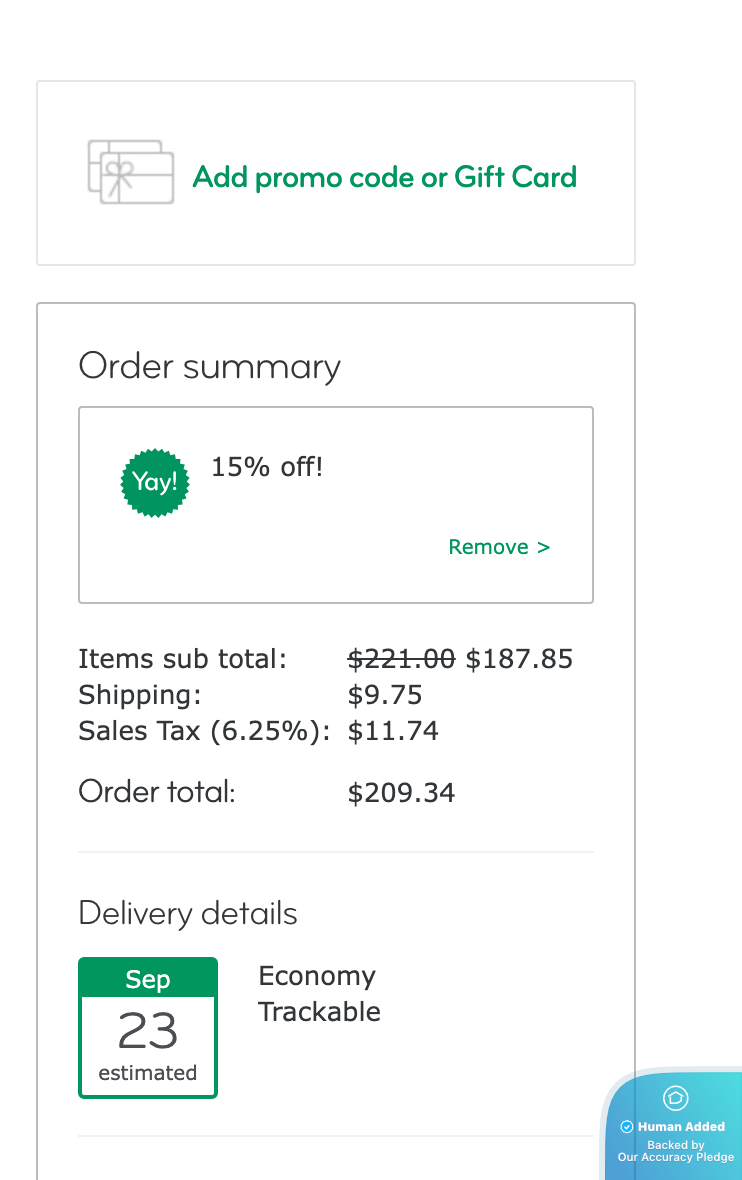This screenshot has width=742, height=1180.
Task: Open the Backed by Our Accuracy Pledge text
Action: pyautogui.click(x=676, y=1151)
